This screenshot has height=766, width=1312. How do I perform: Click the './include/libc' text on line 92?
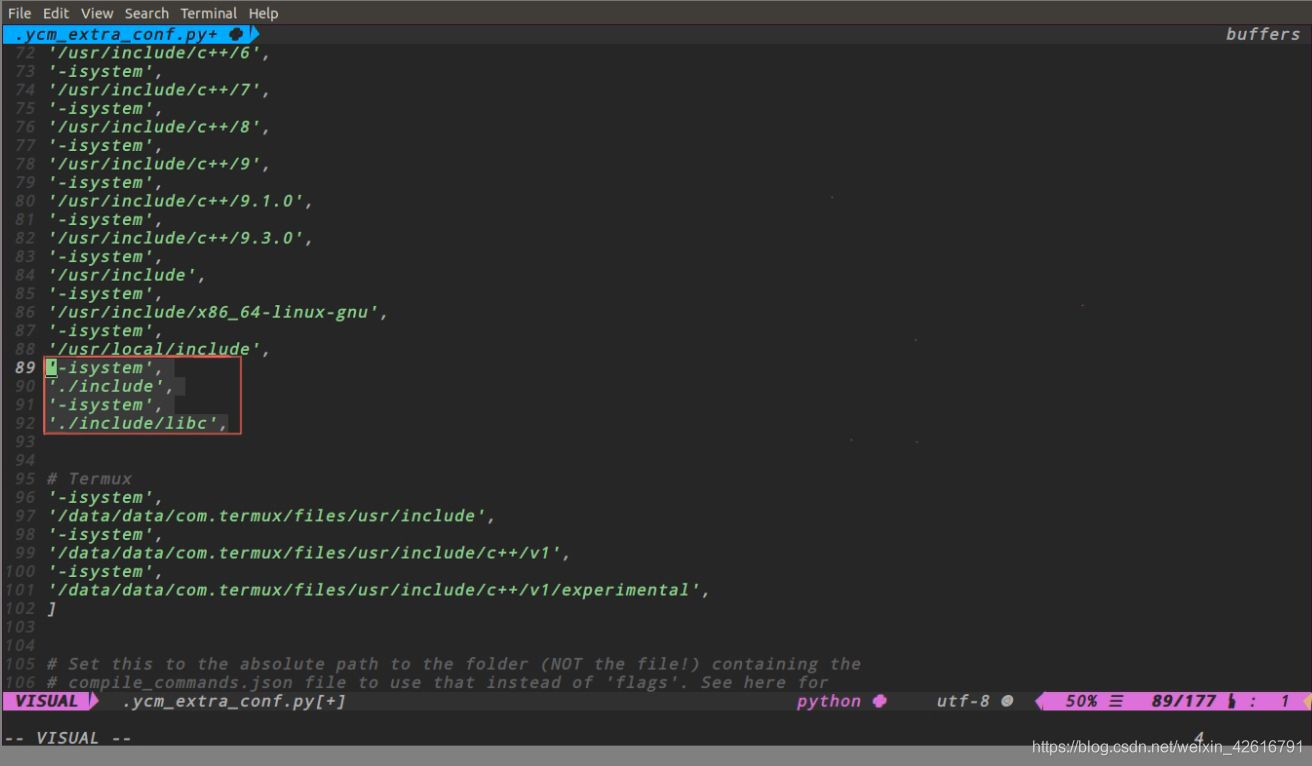click(x=138, y=423)
